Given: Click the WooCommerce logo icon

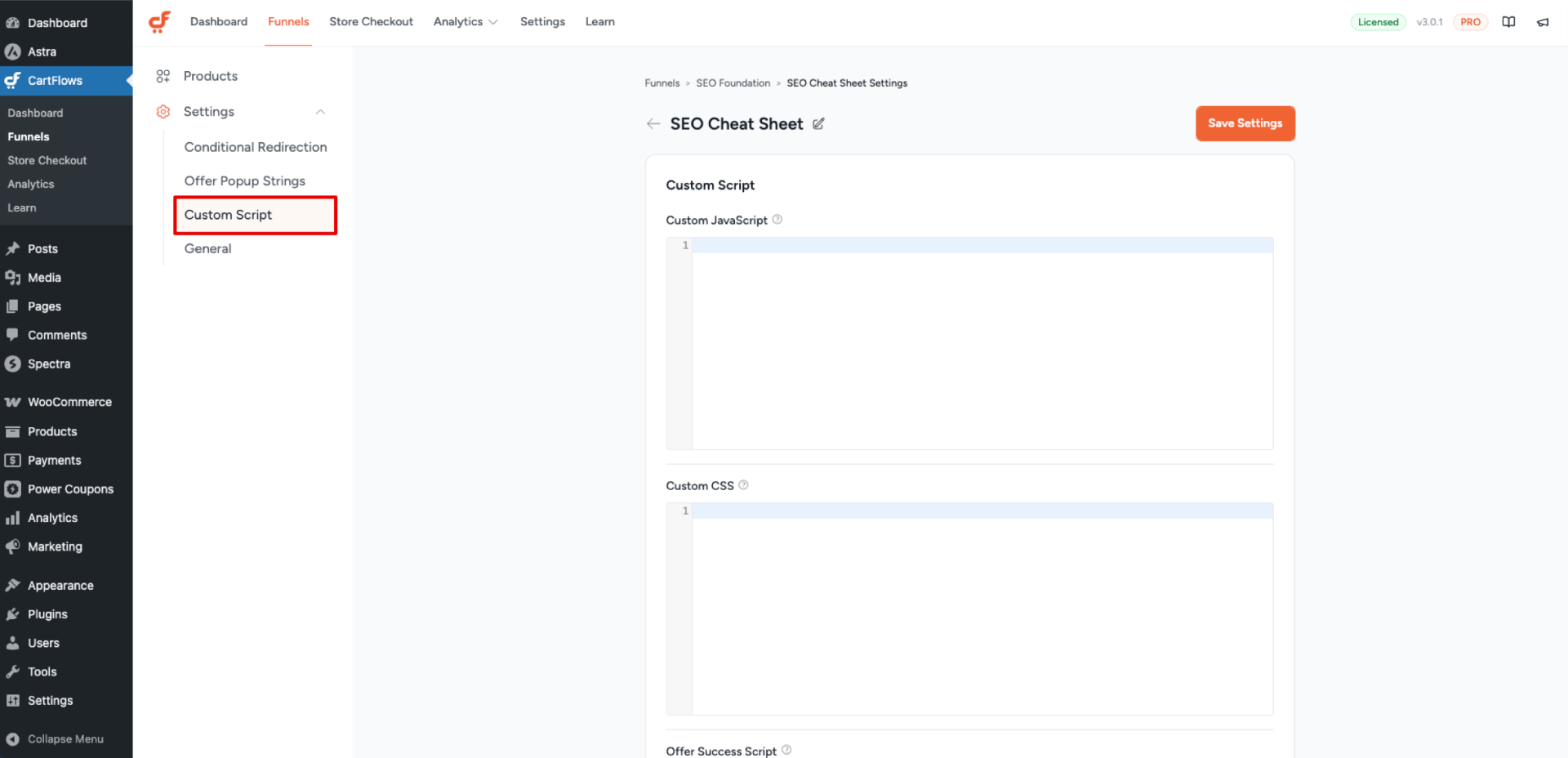Looking at the screenshot, I should [12, 402].
